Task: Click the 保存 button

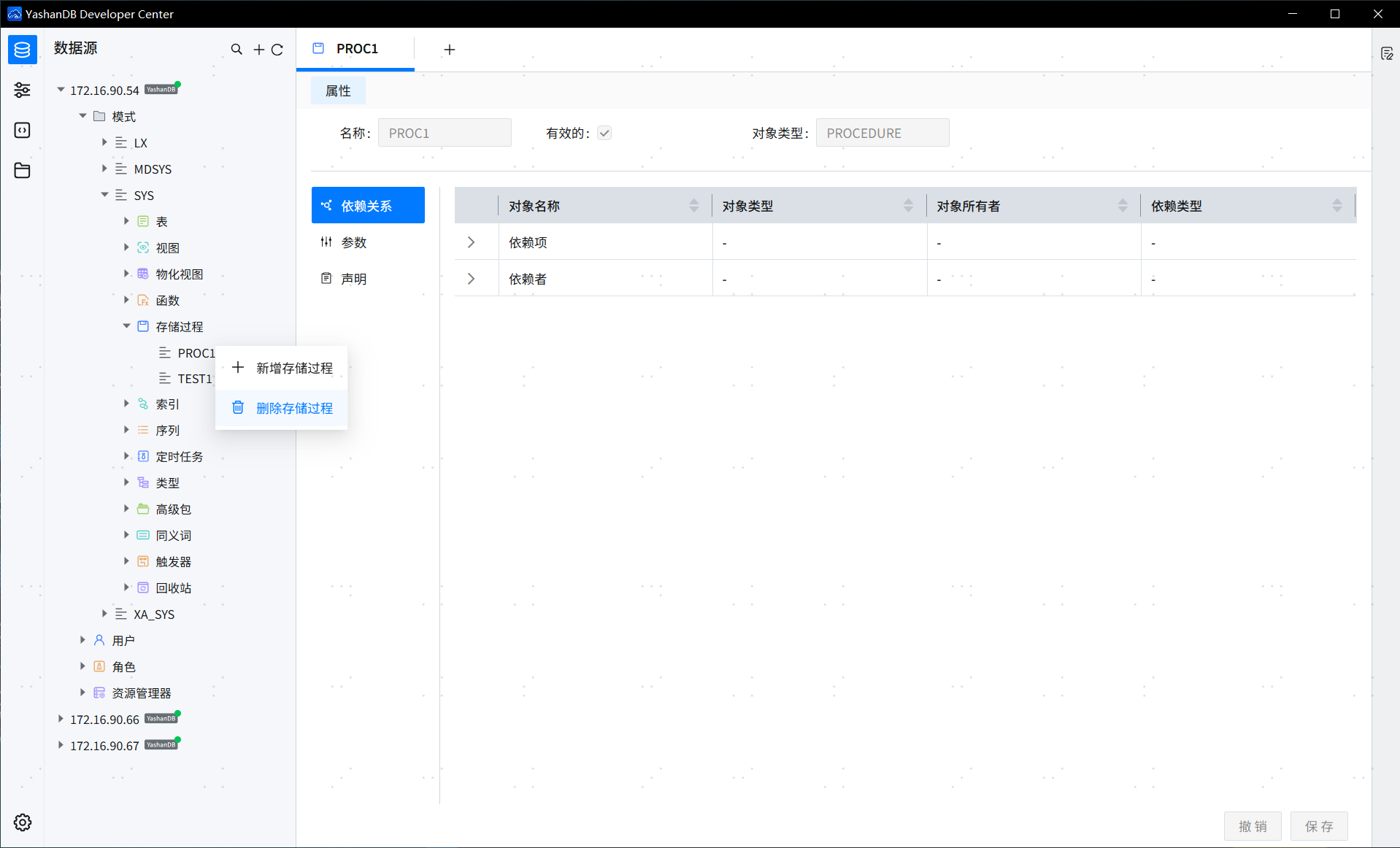Action: click(x=1318, y=826)
